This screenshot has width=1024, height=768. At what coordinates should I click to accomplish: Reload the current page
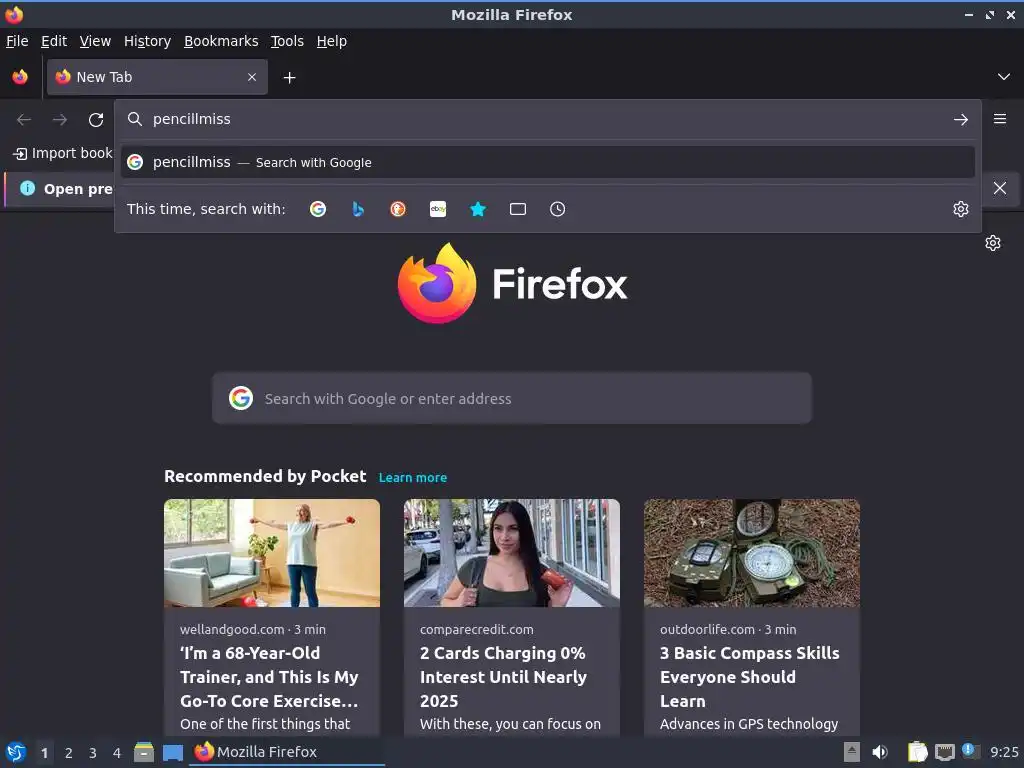pos(96,120)
